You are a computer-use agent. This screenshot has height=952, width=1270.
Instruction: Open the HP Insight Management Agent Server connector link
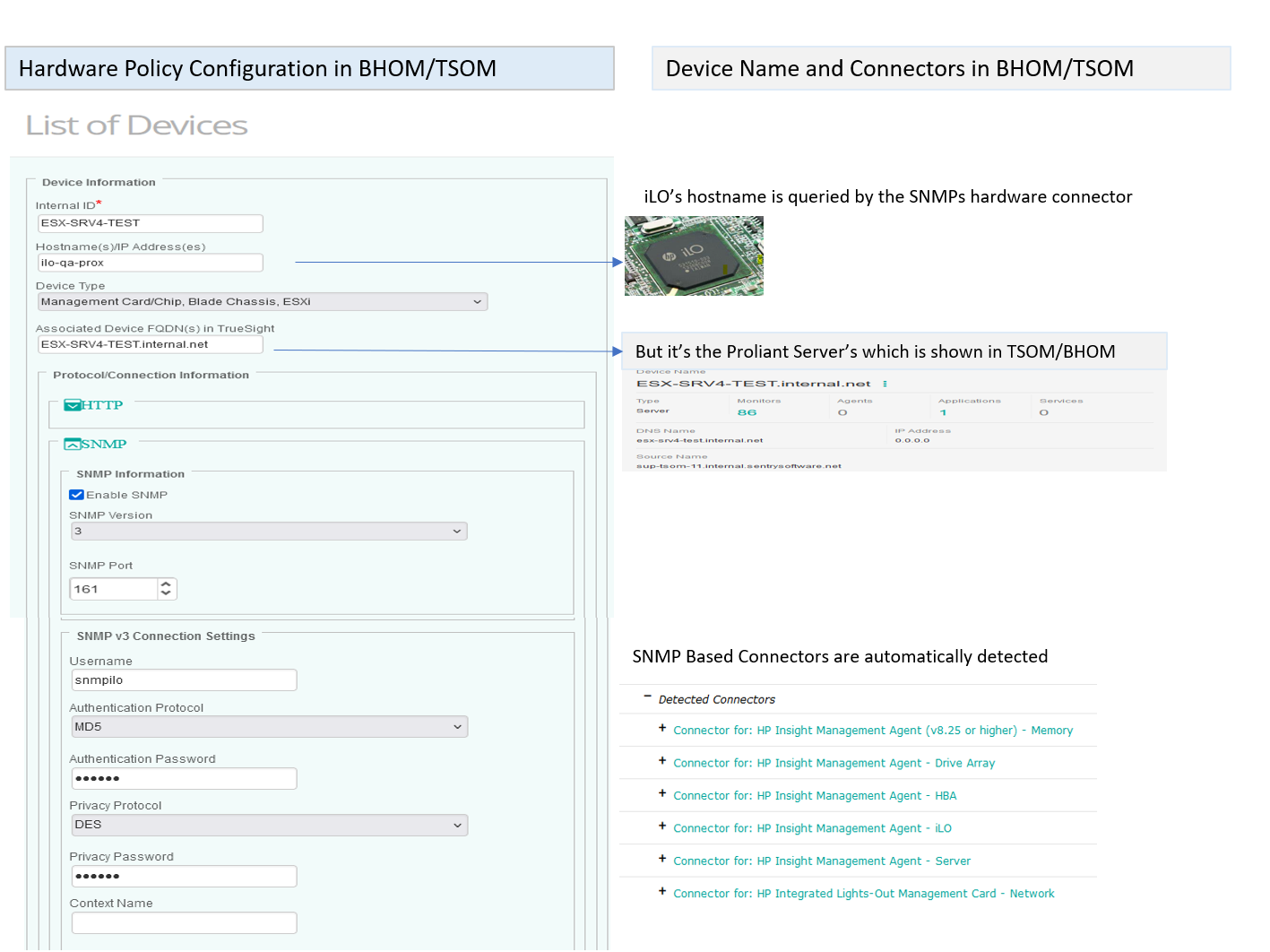pyautogui.click(x=822, y=861)
